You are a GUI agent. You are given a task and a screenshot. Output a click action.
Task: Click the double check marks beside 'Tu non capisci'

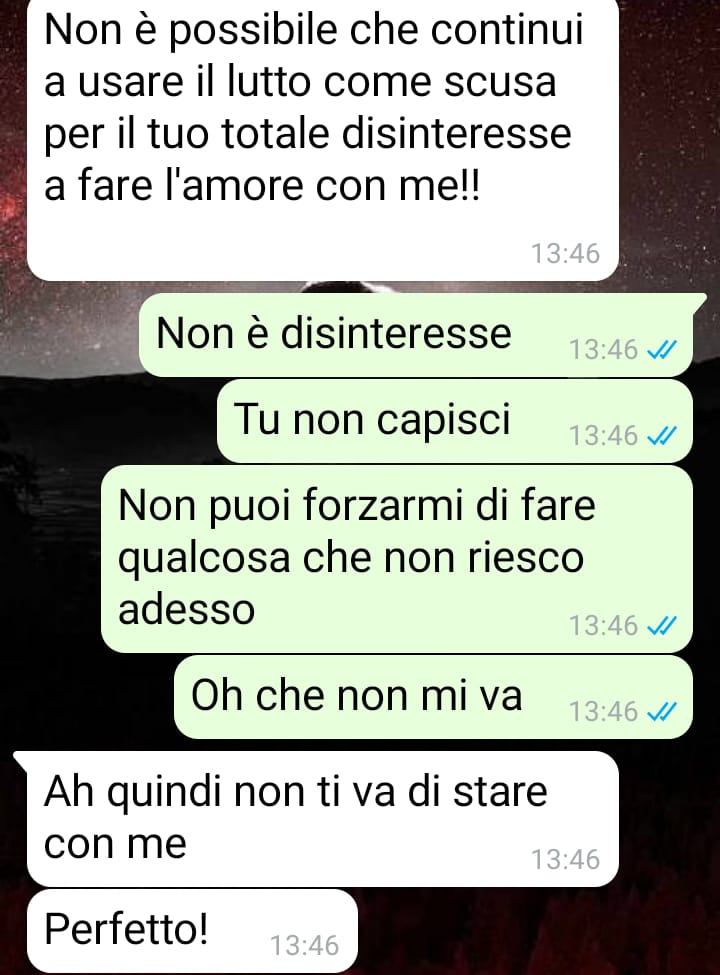661,437
